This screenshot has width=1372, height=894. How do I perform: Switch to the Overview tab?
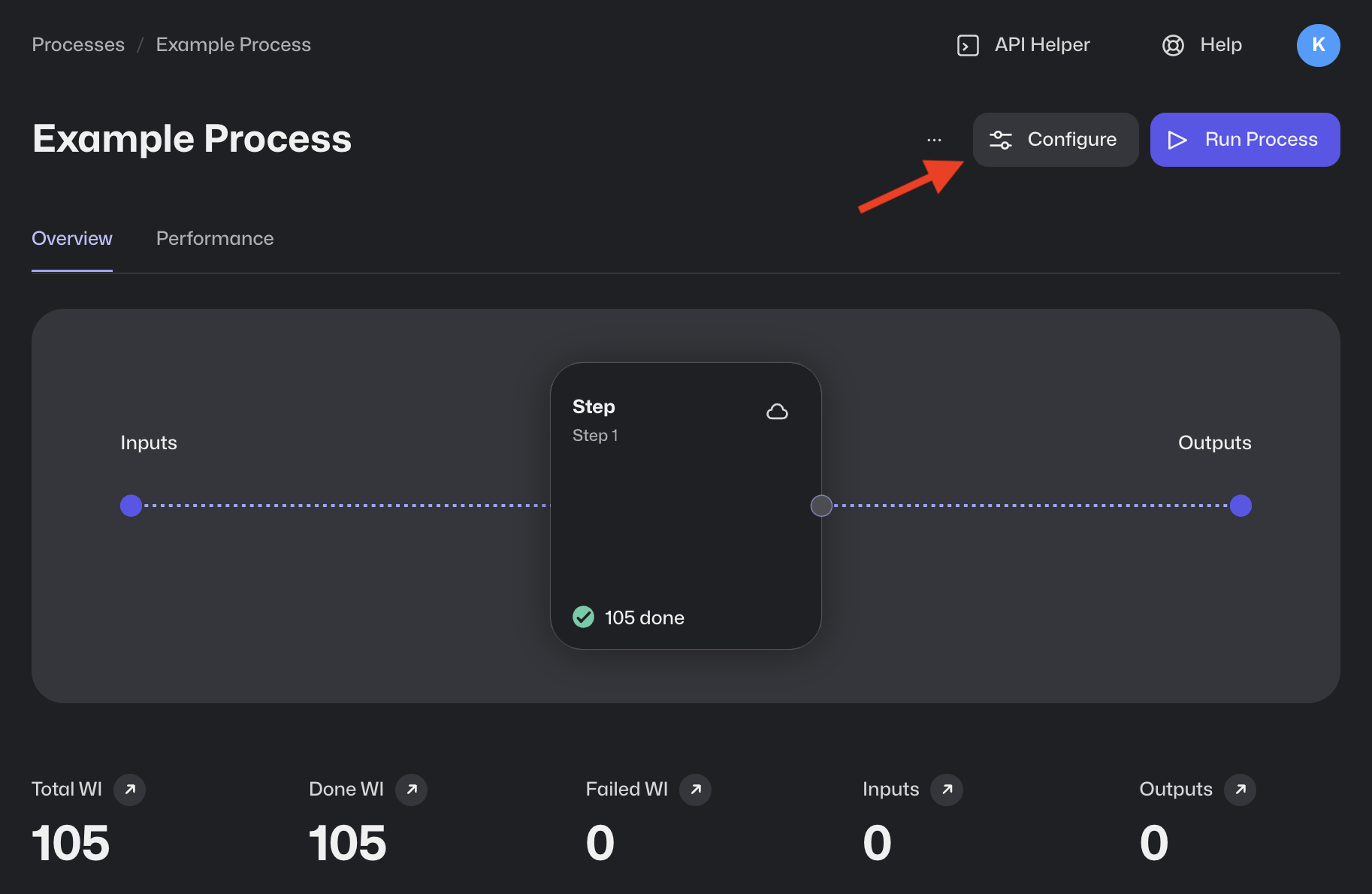coord(72,238)
